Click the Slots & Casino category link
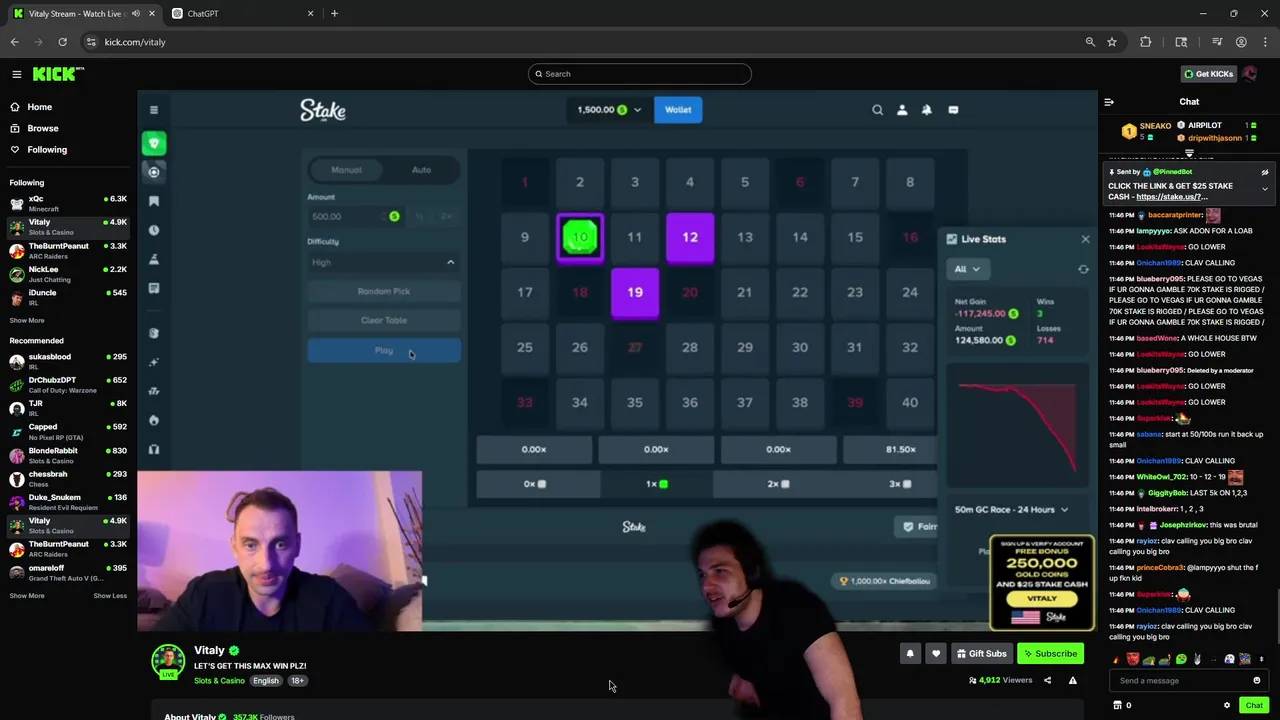 pyautogui.click(x=219, y=681)
